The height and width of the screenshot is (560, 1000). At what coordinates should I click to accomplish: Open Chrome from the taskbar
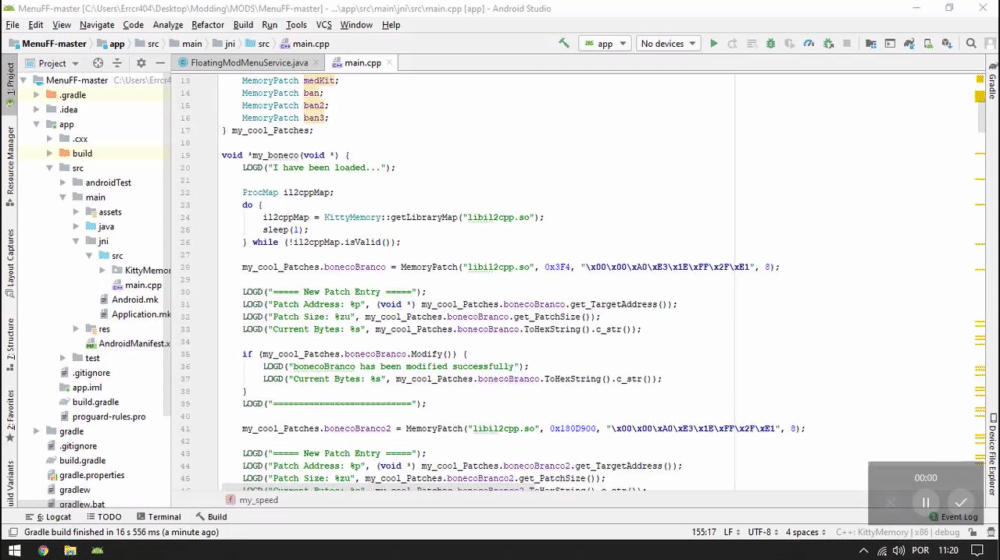[43, 550]
